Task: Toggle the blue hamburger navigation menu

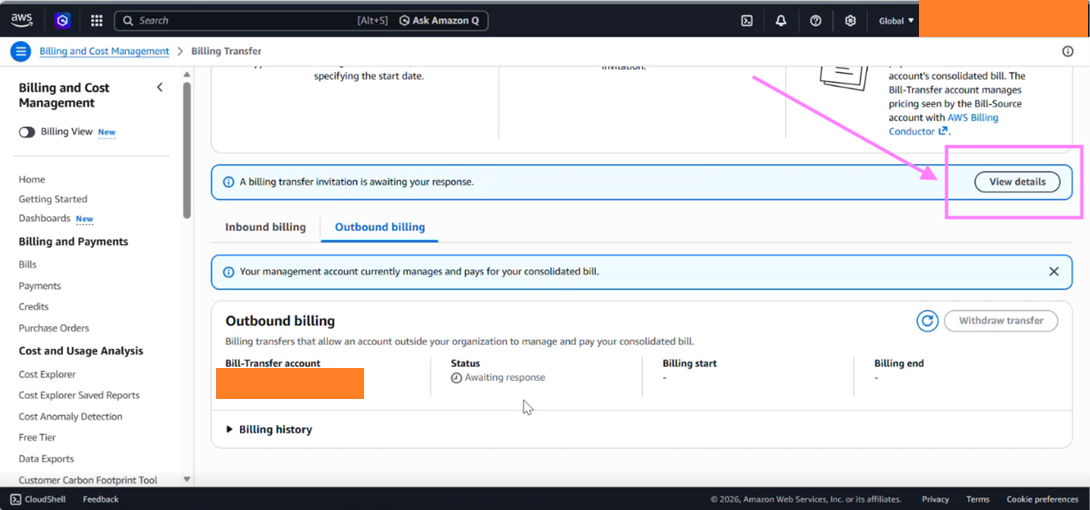Action: (21, 51)
